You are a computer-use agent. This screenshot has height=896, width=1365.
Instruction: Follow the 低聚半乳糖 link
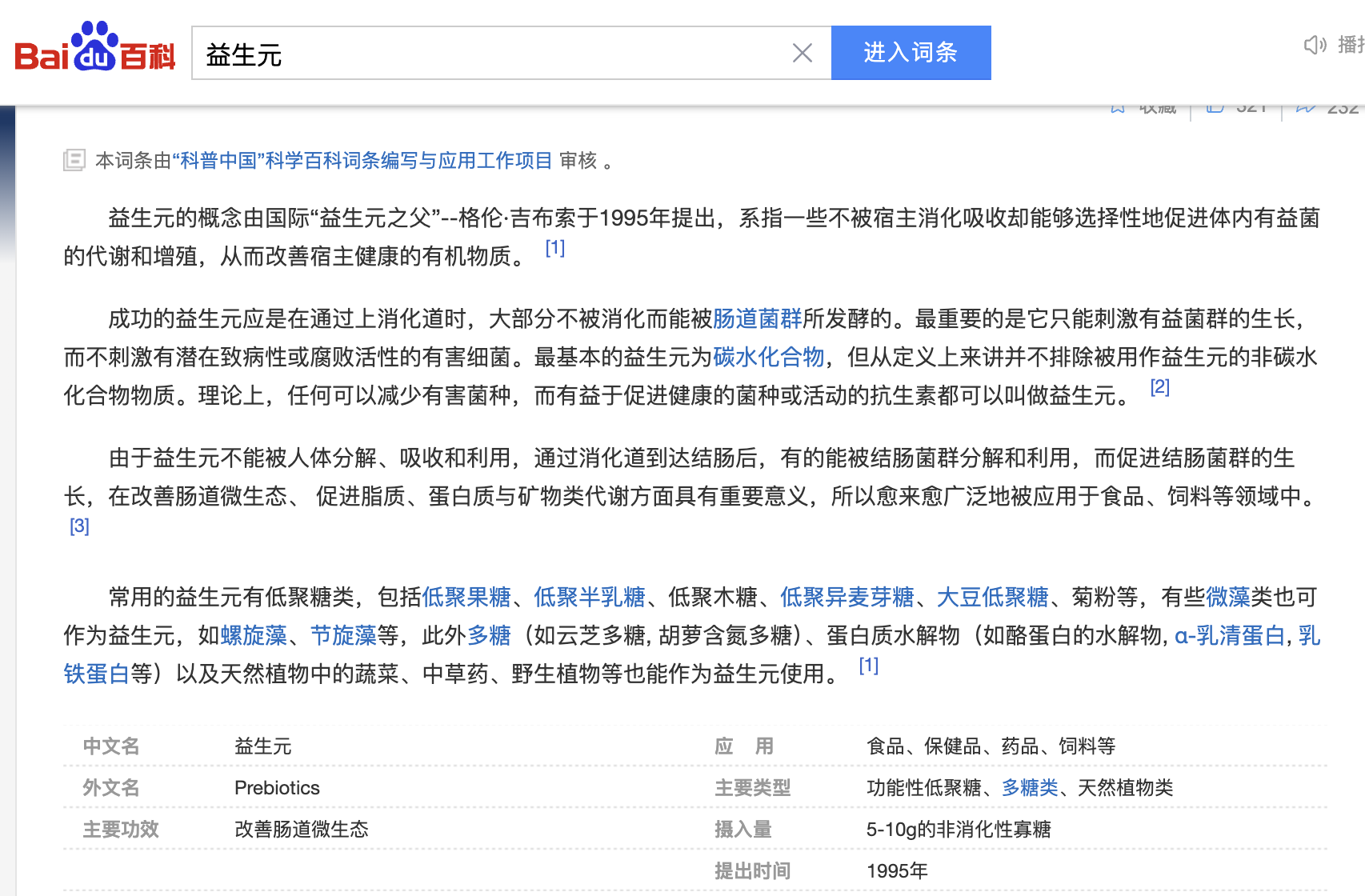click(590, 597)
